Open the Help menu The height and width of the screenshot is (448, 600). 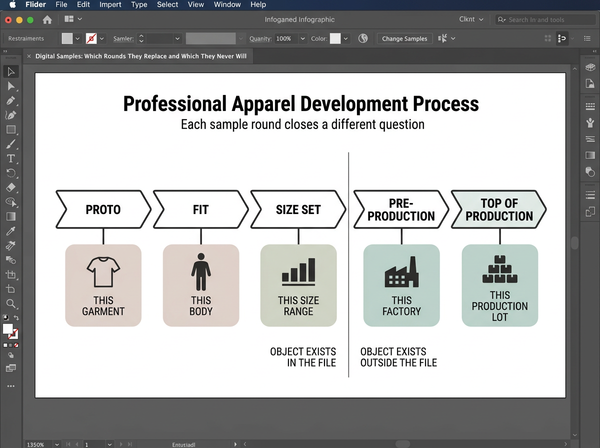click(x=258, y=5)
